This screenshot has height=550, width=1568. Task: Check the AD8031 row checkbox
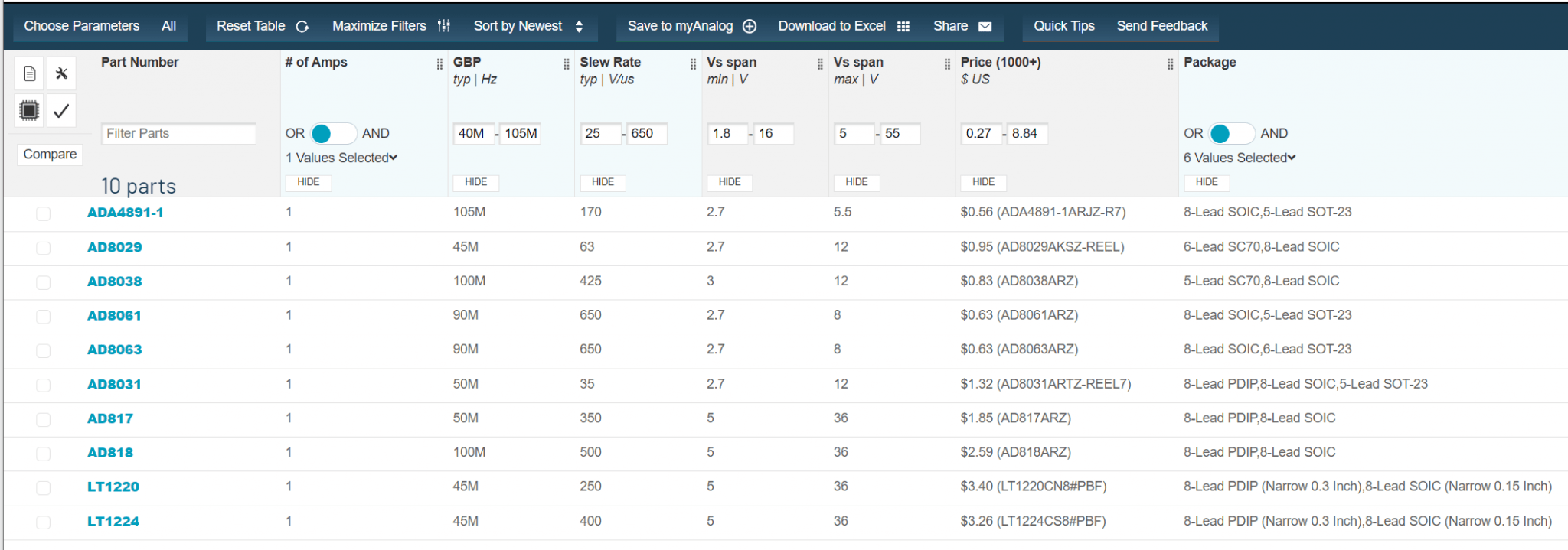tap(44, 385)
